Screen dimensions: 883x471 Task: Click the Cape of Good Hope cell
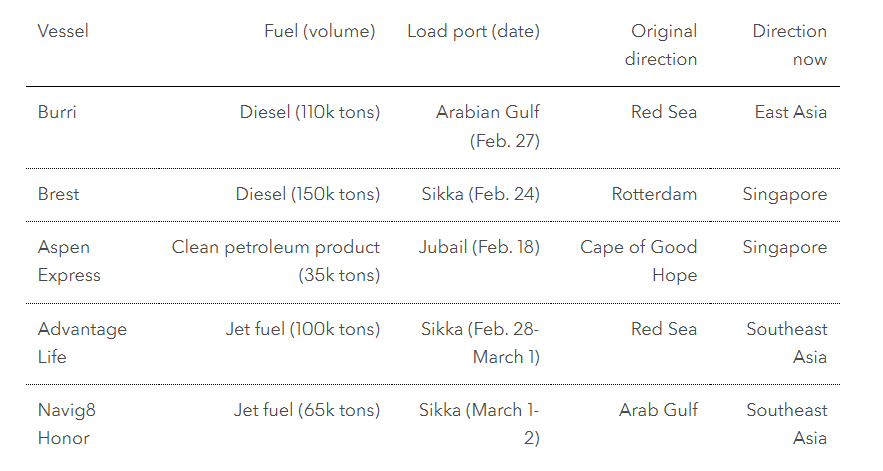pyautogui.click(x=638, y=261)
